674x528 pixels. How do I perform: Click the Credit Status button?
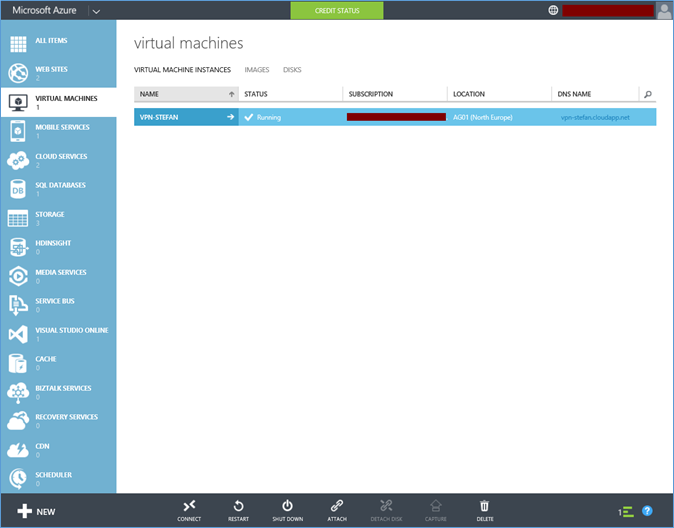pyautogui.click(x=337, y=11)
